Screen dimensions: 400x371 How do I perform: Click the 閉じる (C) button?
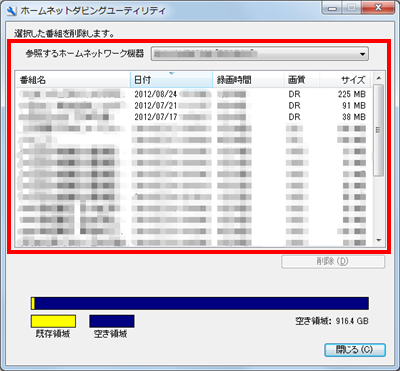[355, 350]
